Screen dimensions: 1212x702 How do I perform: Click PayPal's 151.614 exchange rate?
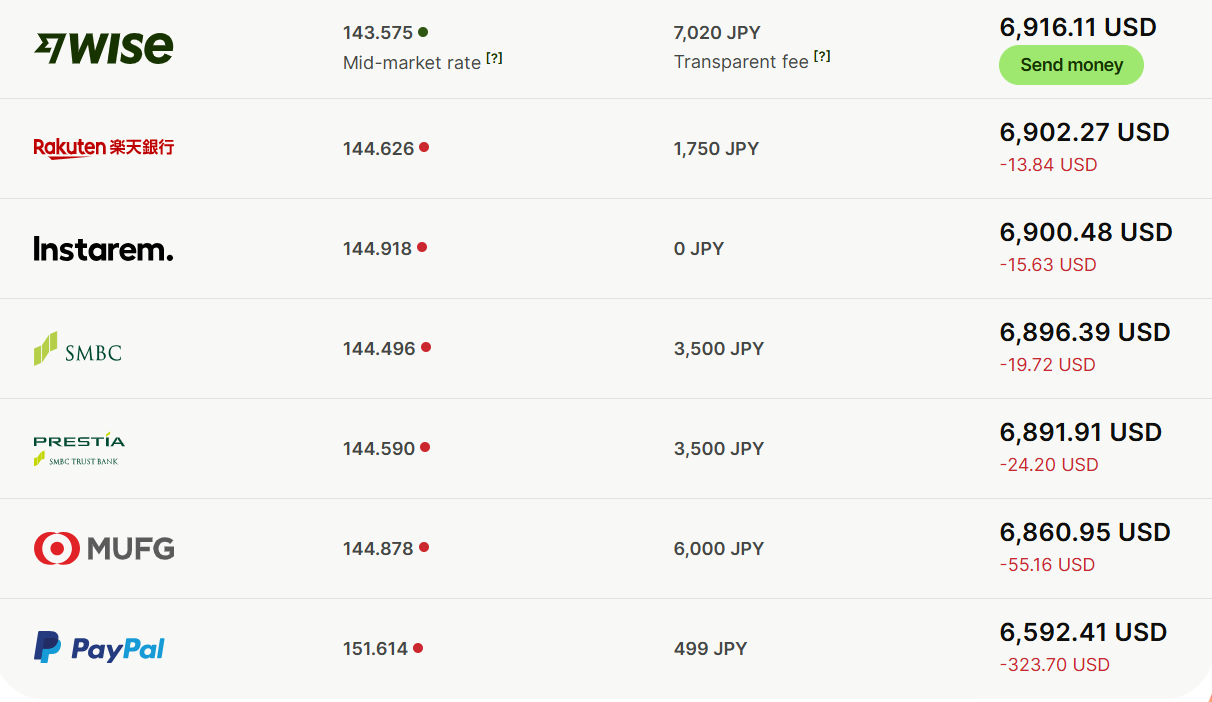pos(375,649)
